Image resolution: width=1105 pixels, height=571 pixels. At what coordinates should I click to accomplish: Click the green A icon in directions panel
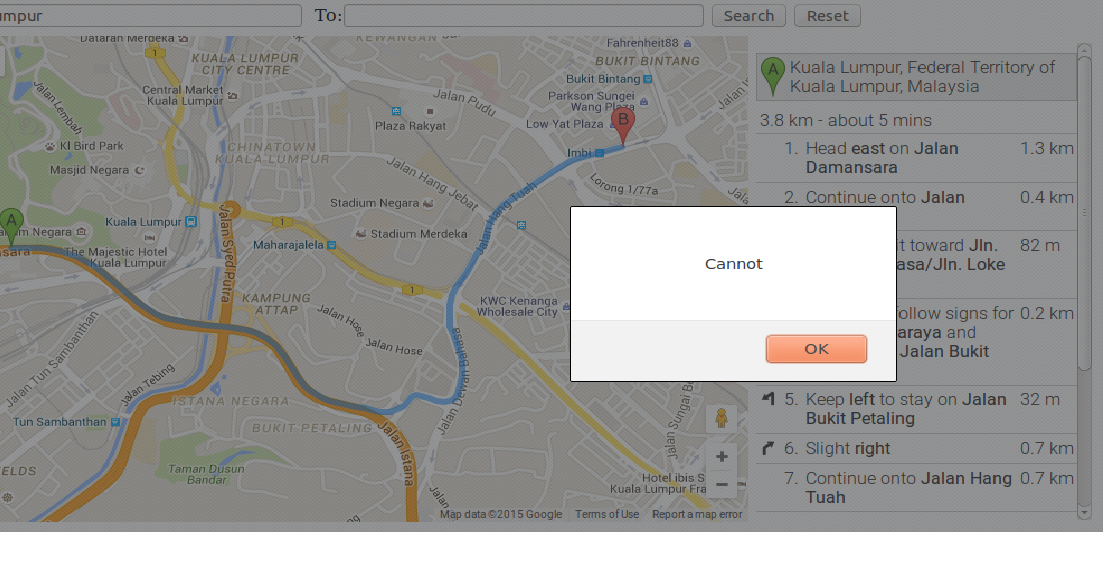(772, 76)
